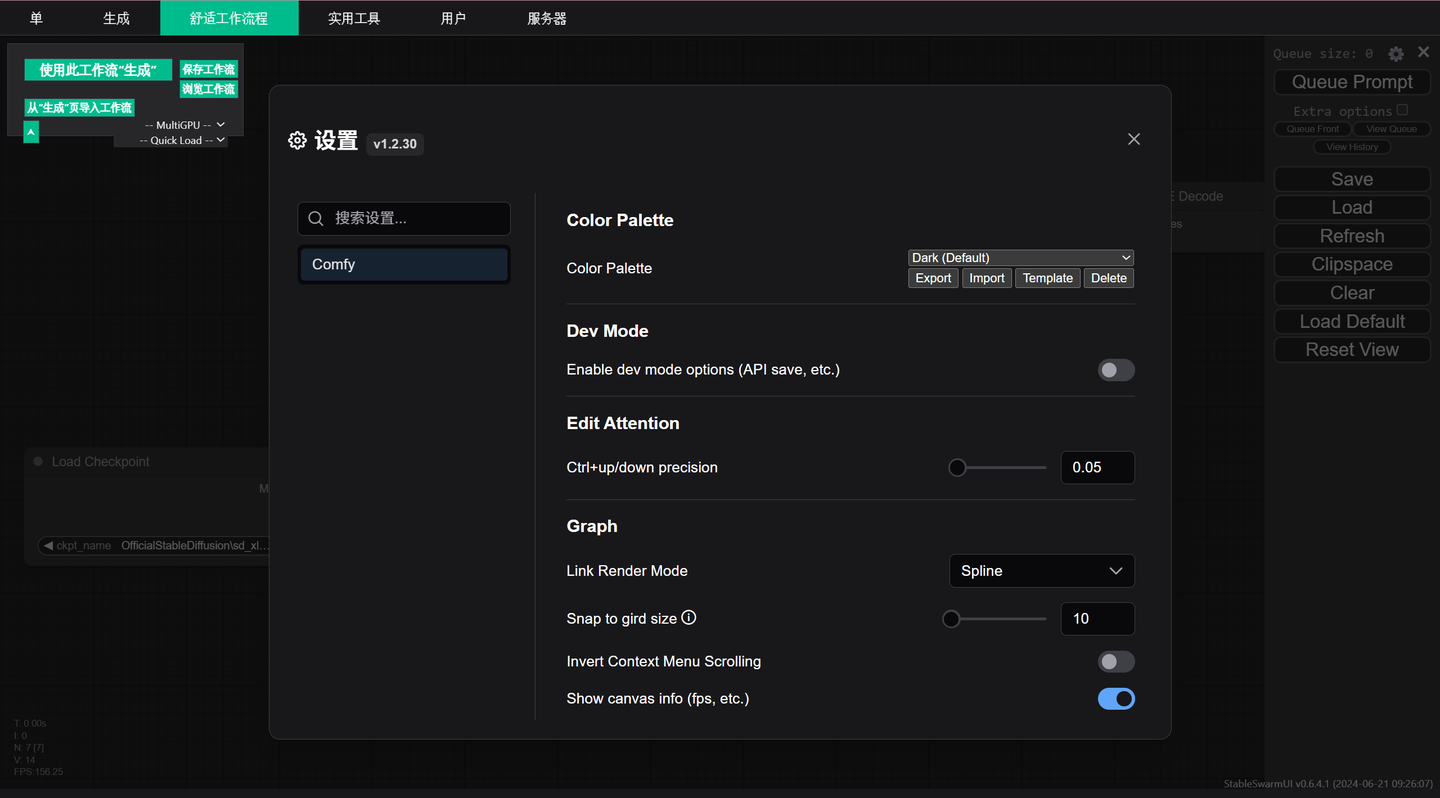Click the gear icon beside Queue size

pos(1396,54)
